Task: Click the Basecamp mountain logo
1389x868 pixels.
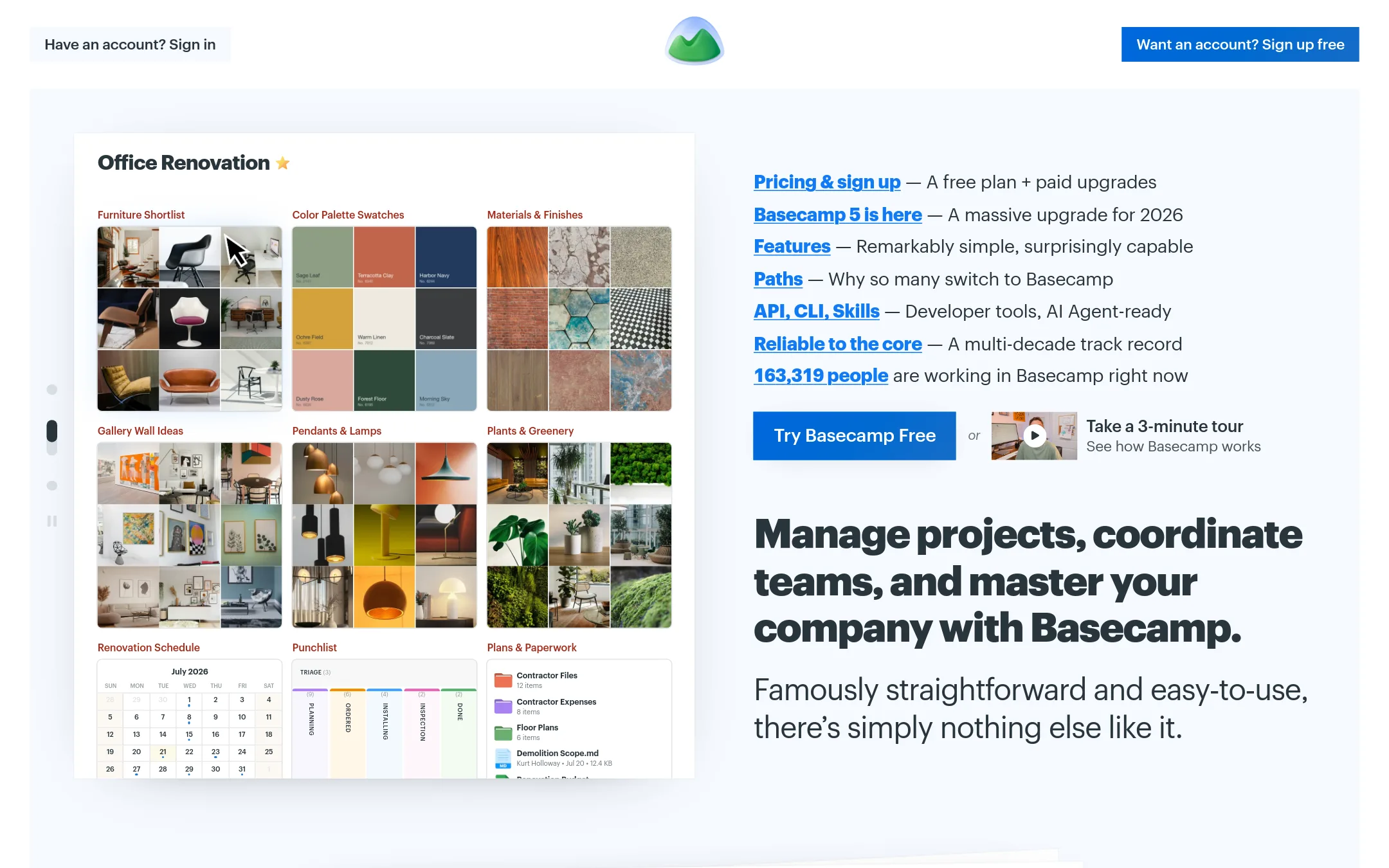Action: (694, 41)
